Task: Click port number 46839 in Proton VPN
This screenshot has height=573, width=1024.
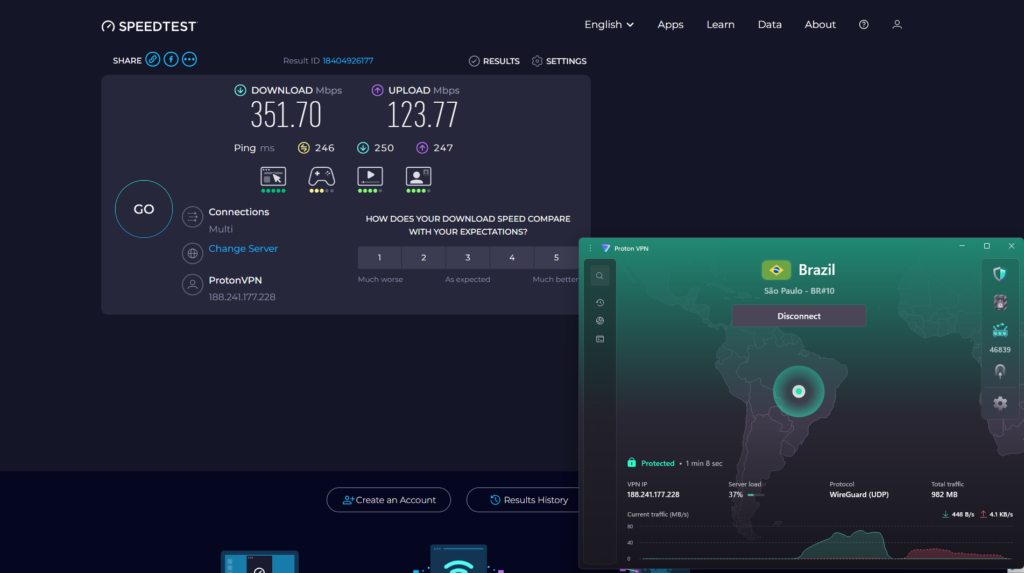Action: point(1000,350)
